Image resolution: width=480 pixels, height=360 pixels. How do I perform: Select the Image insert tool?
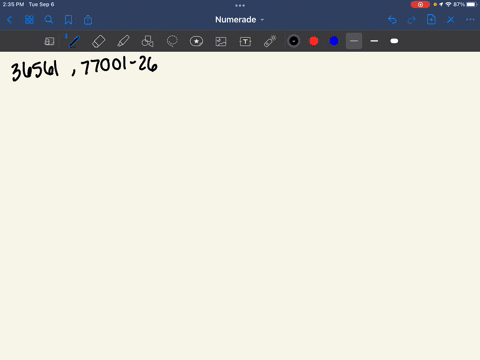(x=221, y=41)
